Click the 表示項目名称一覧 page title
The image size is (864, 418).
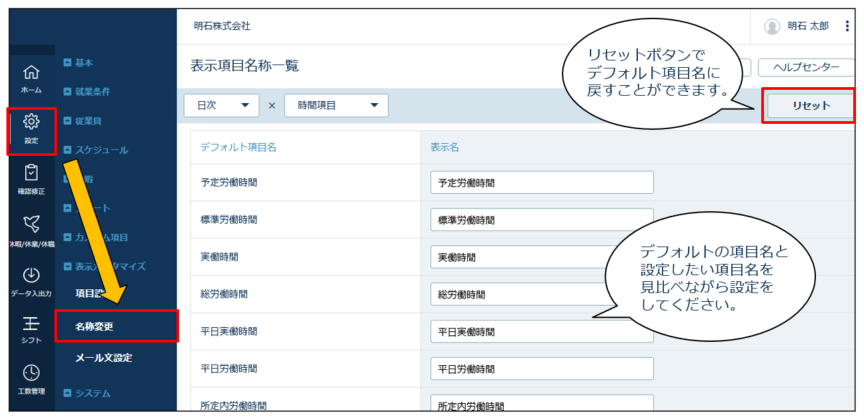pyautogui.click(x=245, y=66)
